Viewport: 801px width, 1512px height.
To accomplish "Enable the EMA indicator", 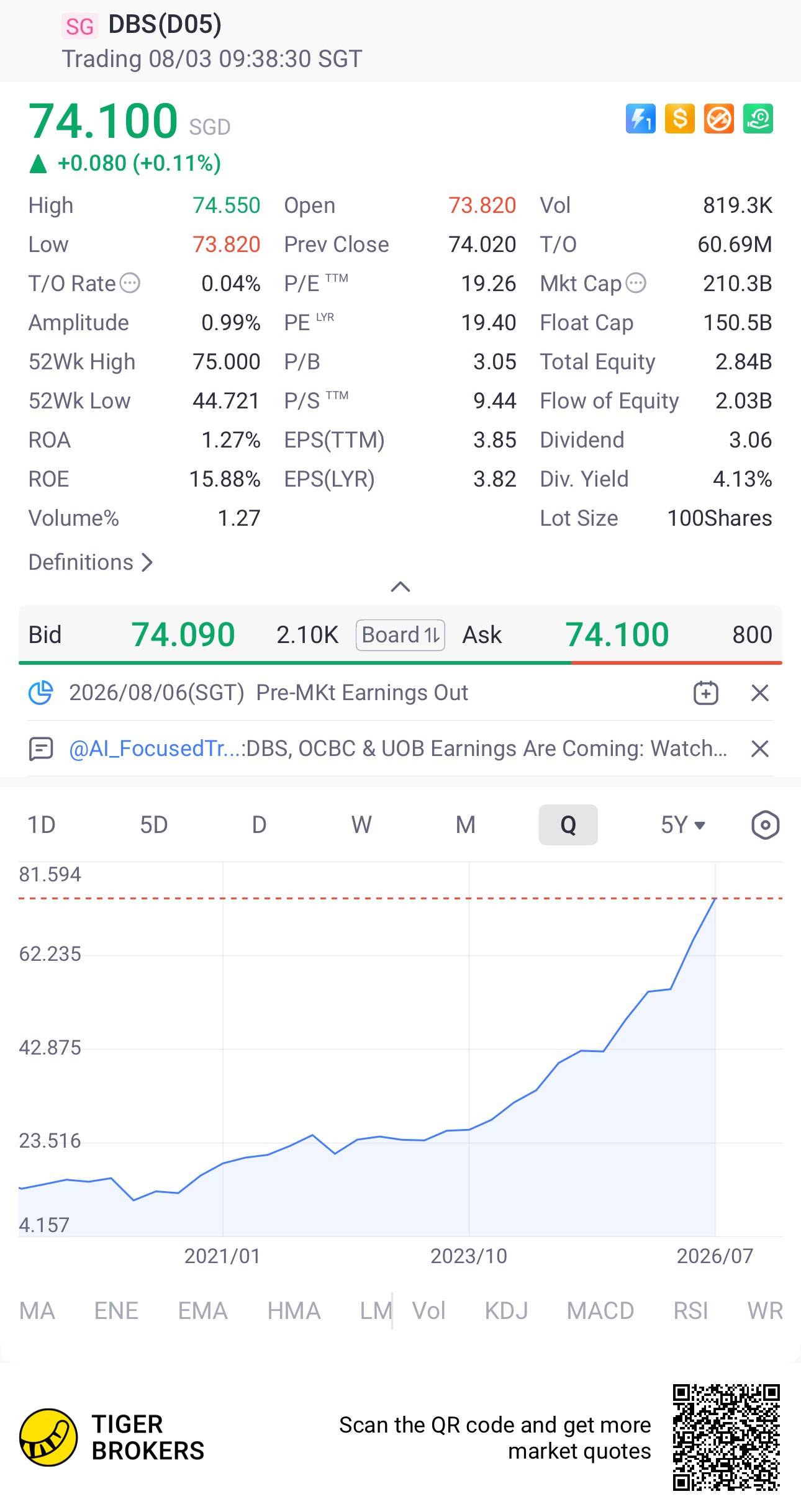I will [x=202, y=1311].
